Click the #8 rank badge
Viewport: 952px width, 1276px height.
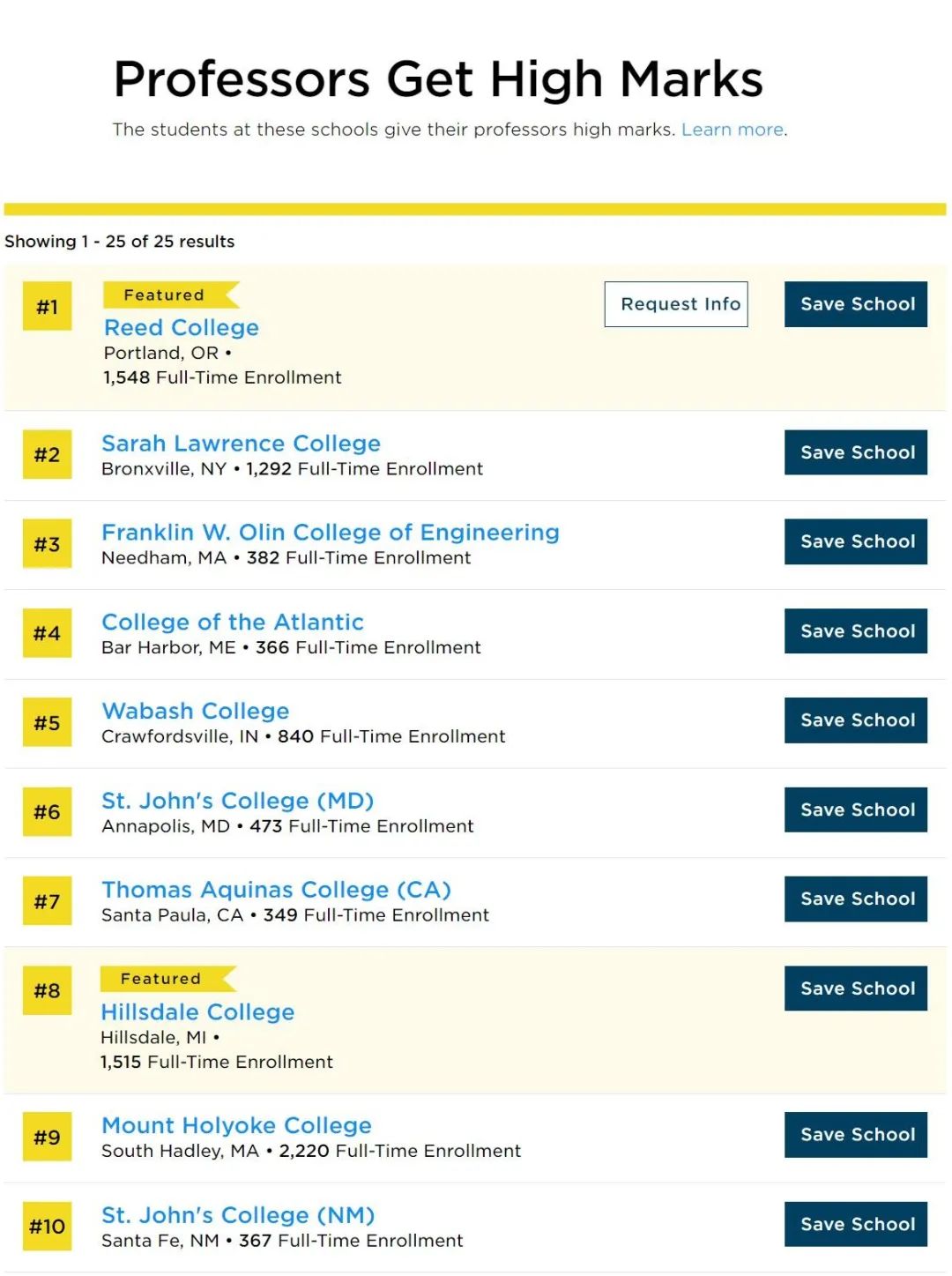(x=47, y=991)
